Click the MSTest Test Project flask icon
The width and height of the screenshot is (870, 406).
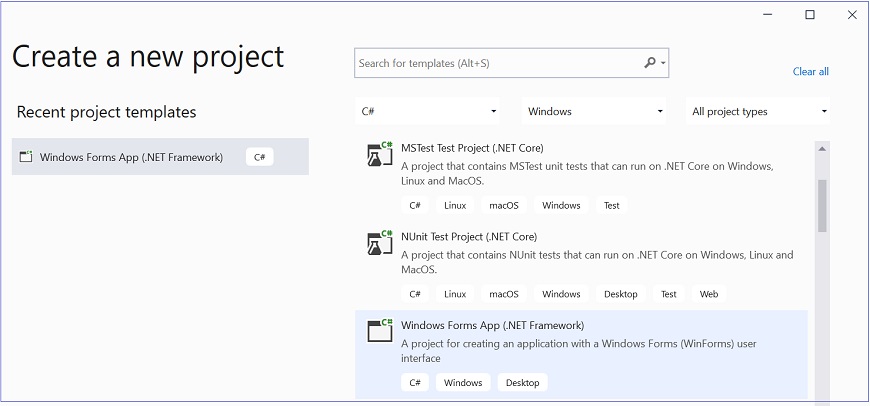(x=379, y=156)
